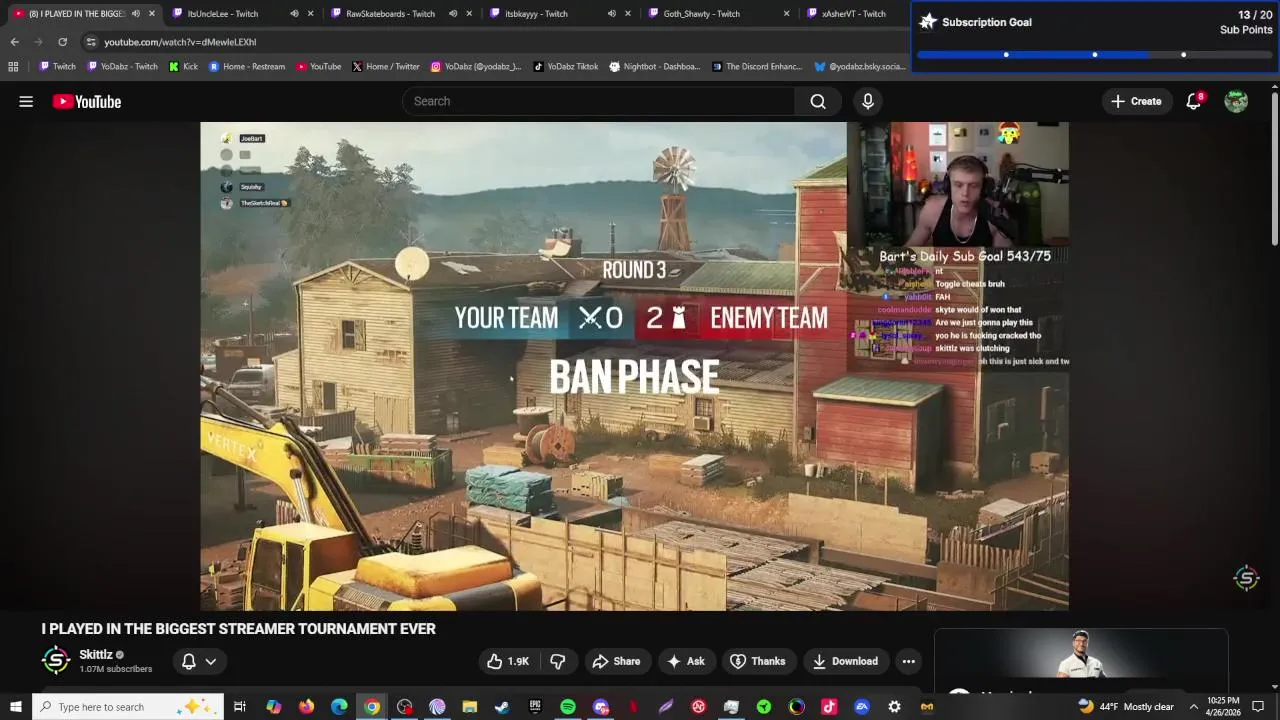
Task: Open Epic Games launcher in taskbar
Action: (x=535, y=707)
